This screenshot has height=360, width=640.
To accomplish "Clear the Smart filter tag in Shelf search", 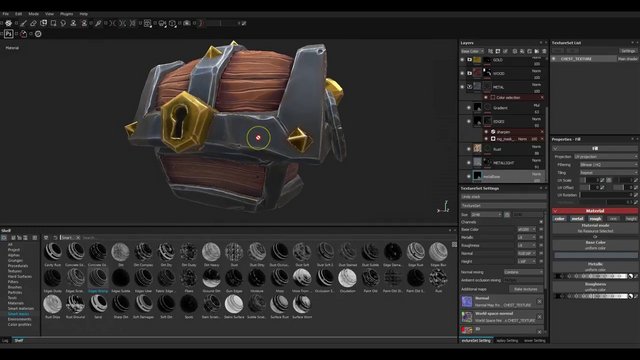I will tap(78, 238).
